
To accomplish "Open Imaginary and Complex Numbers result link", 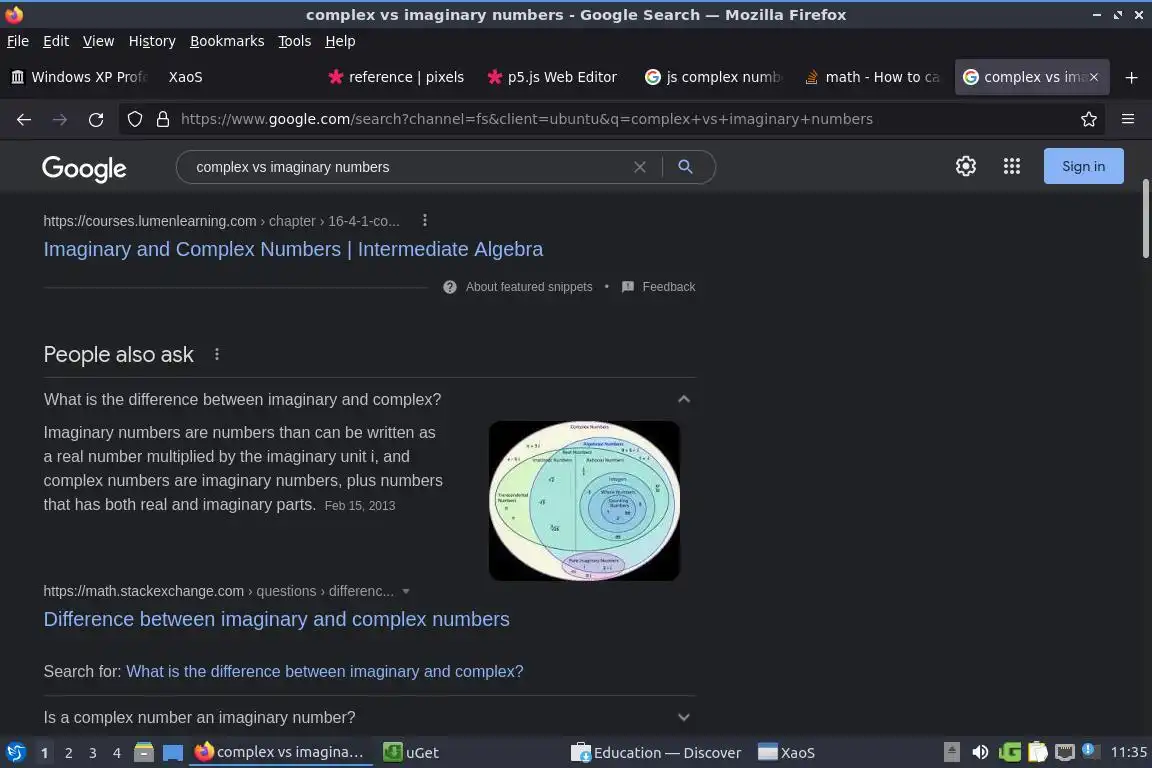I will 293,249.
